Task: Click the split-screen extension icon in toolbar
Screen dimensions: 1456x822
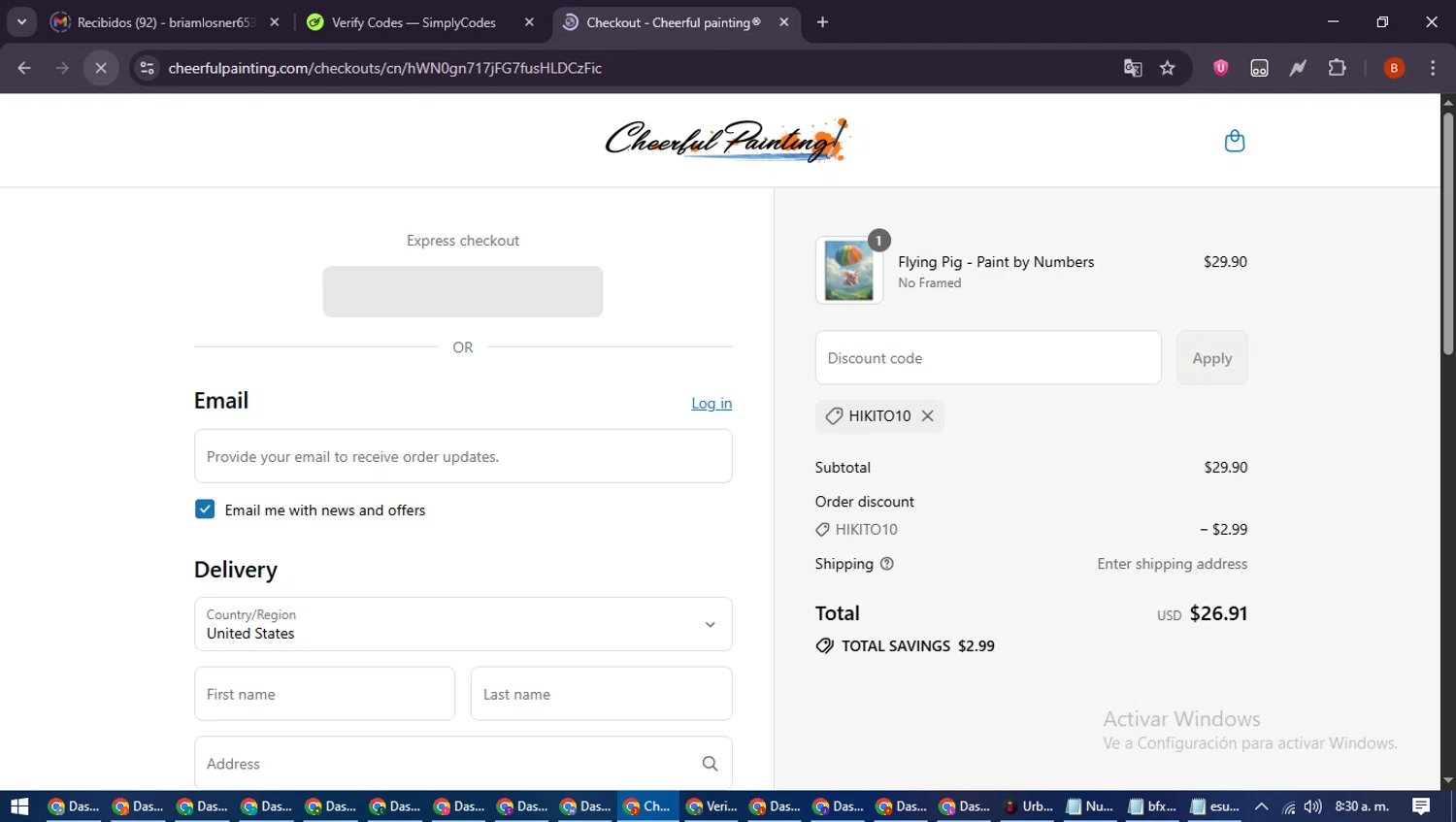Action: (x=1259, y=68)
